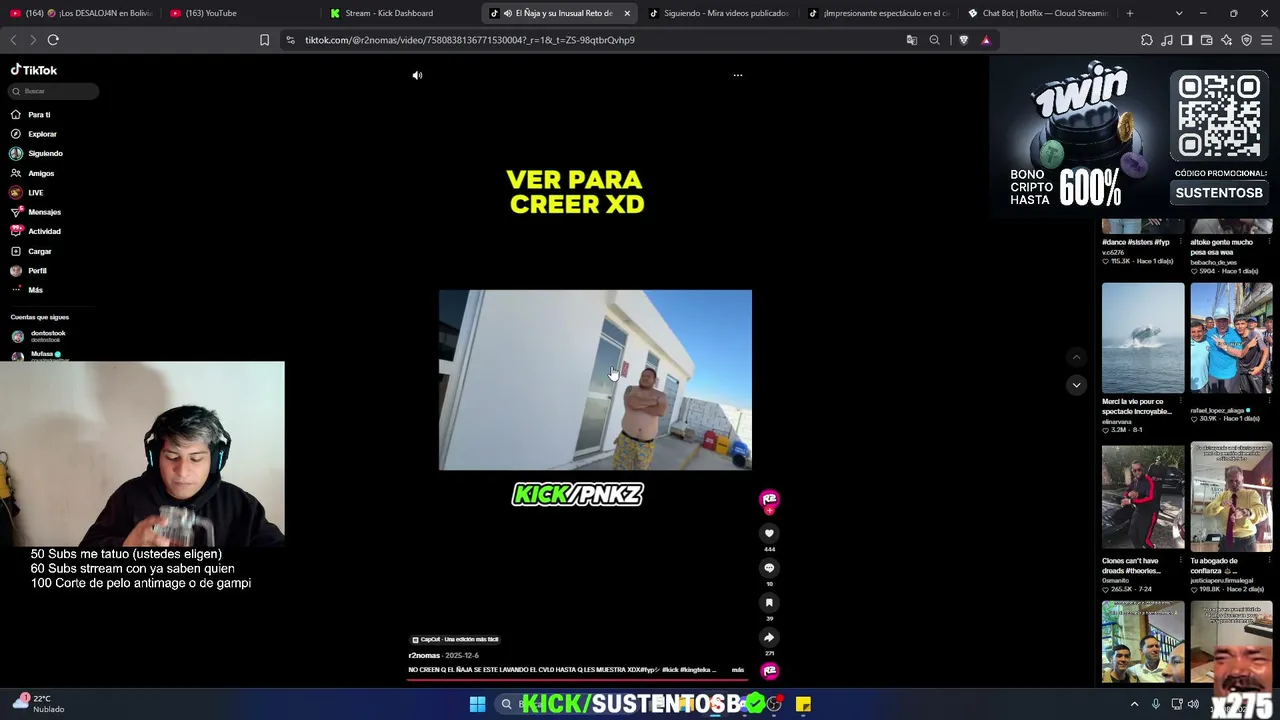Viewport: 1280px width, 720px height.
Task: Like the video with heart icon
Action: point(769,533)
